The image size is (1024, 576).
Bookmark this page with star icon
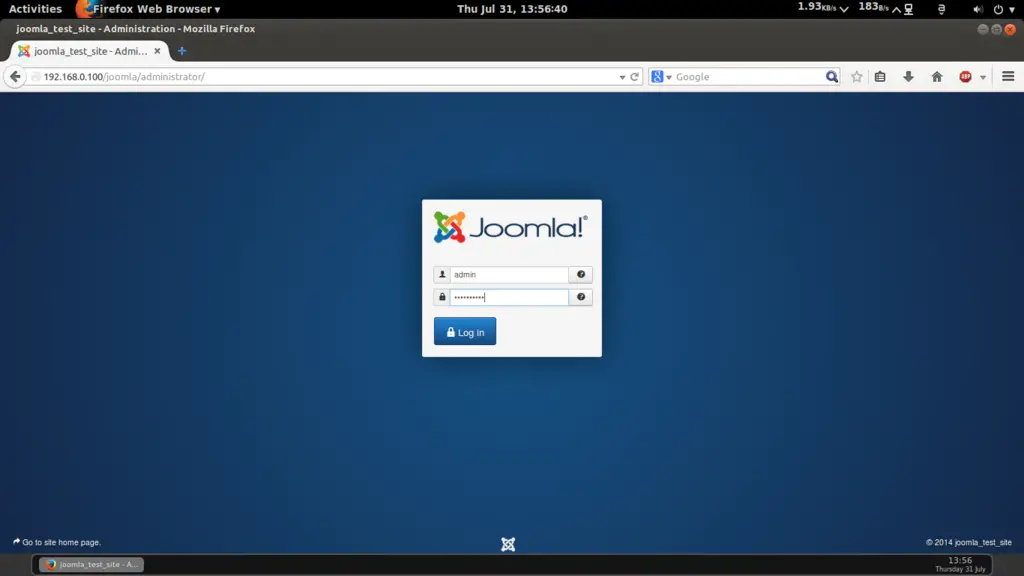click(x=857, y=76)
